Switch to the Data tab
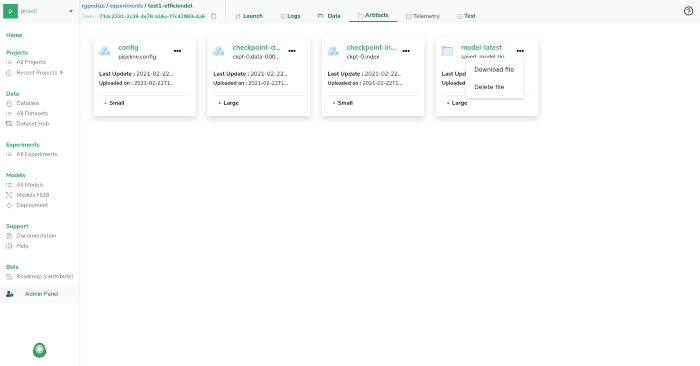Viewport: 700px width, 366px height. [329, 16]
